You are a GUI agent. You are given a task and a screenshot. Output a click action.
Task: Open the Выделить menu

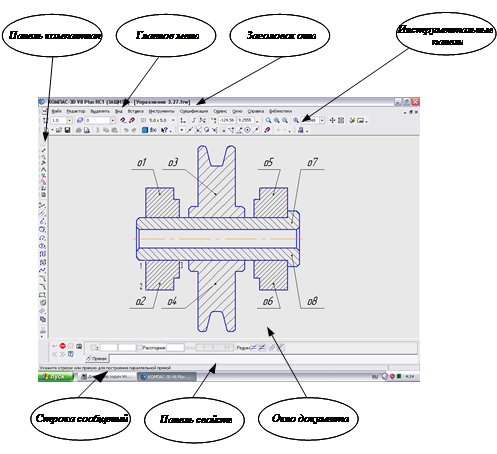(100, 111)
